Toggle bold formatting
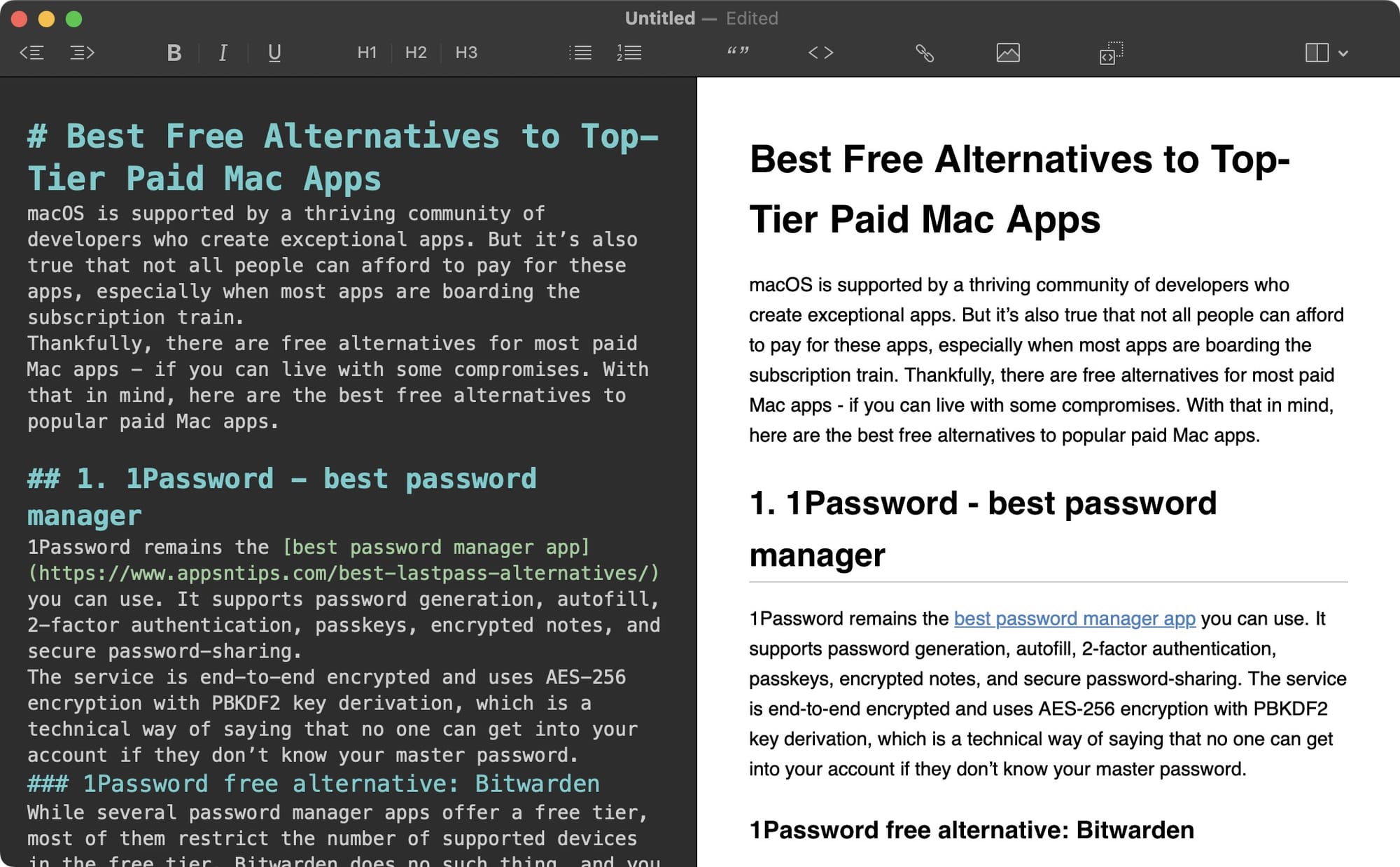The height and width of the screenshot is (867, 1400). tap(174, 53)
